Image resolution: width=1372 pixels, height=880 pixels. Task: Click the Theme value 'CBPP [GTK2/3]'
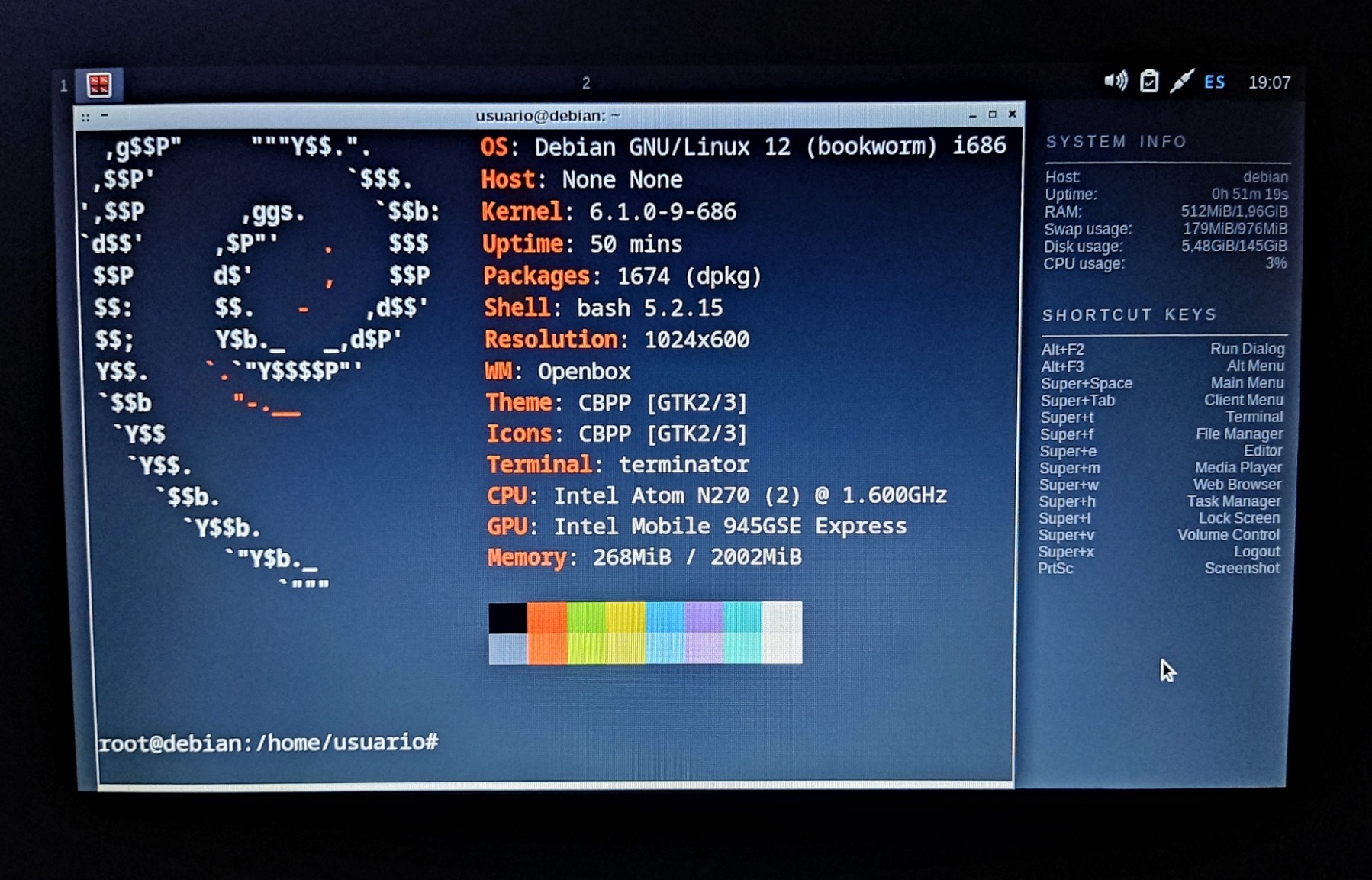(662, 402)
